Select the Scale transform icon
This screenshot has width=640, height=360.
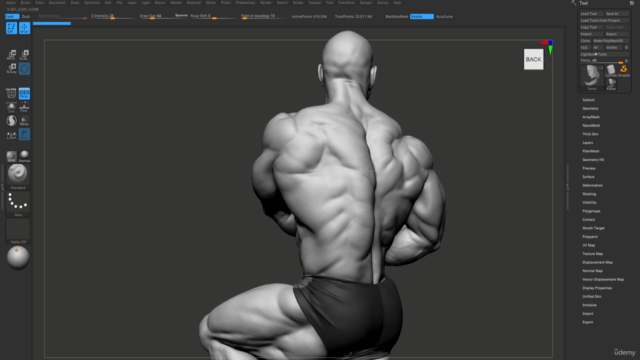pos(24,55)
